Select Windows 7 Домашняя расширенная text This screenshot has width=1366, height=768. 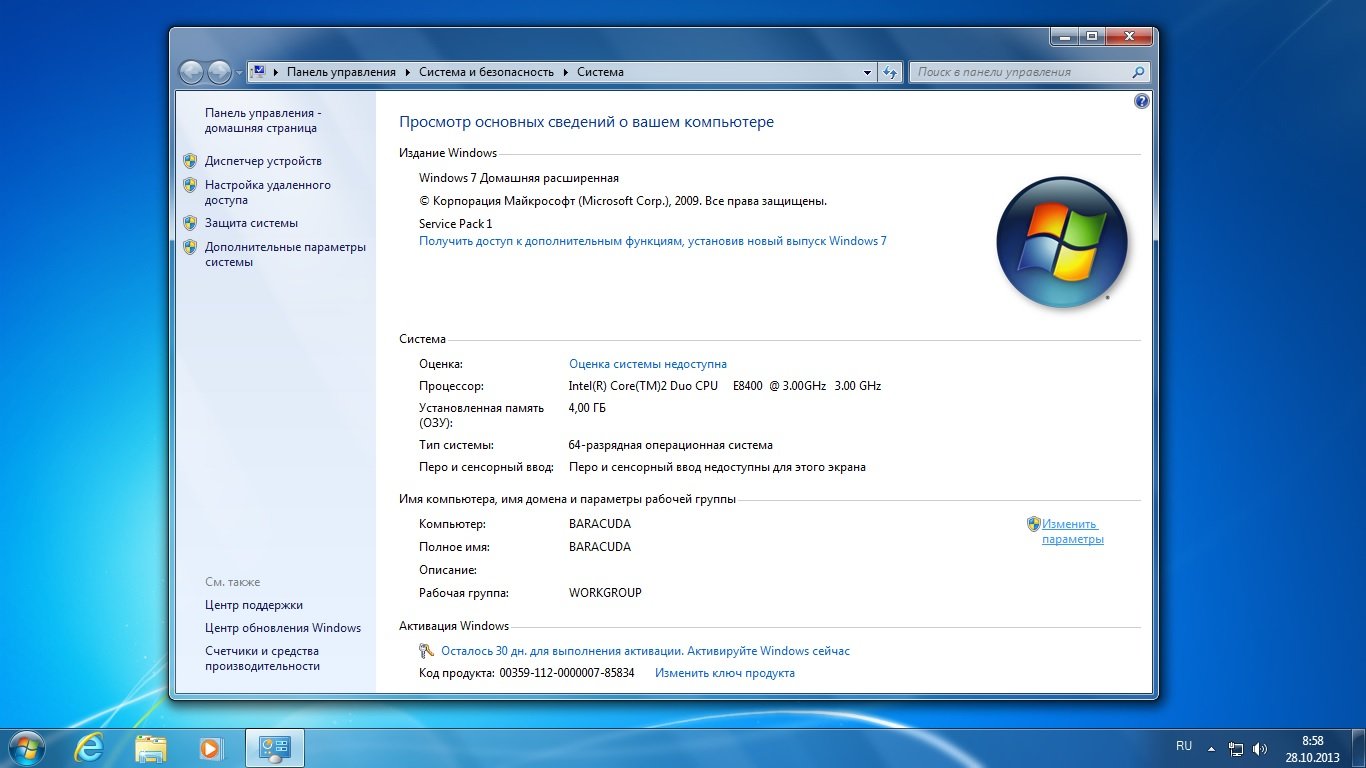tap(519, 178)
